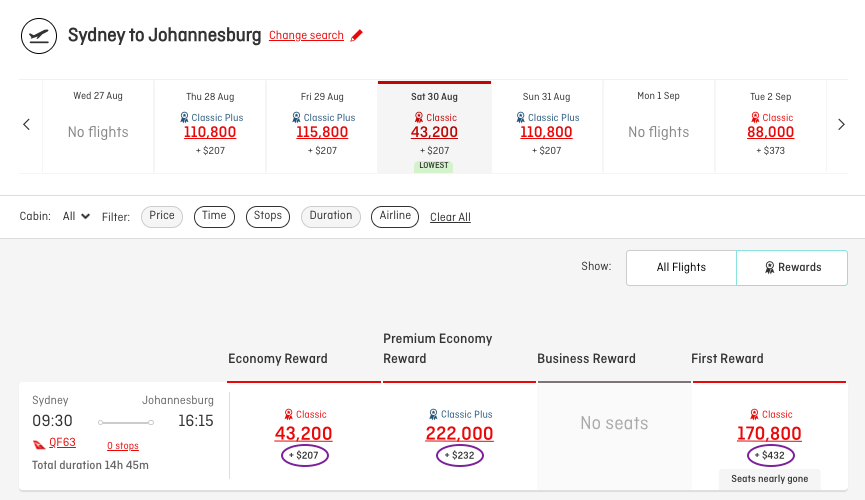Toggle the Airline filter pill
Image resolution: width=865 pixels, height=500 pixels.
(395, 216)
